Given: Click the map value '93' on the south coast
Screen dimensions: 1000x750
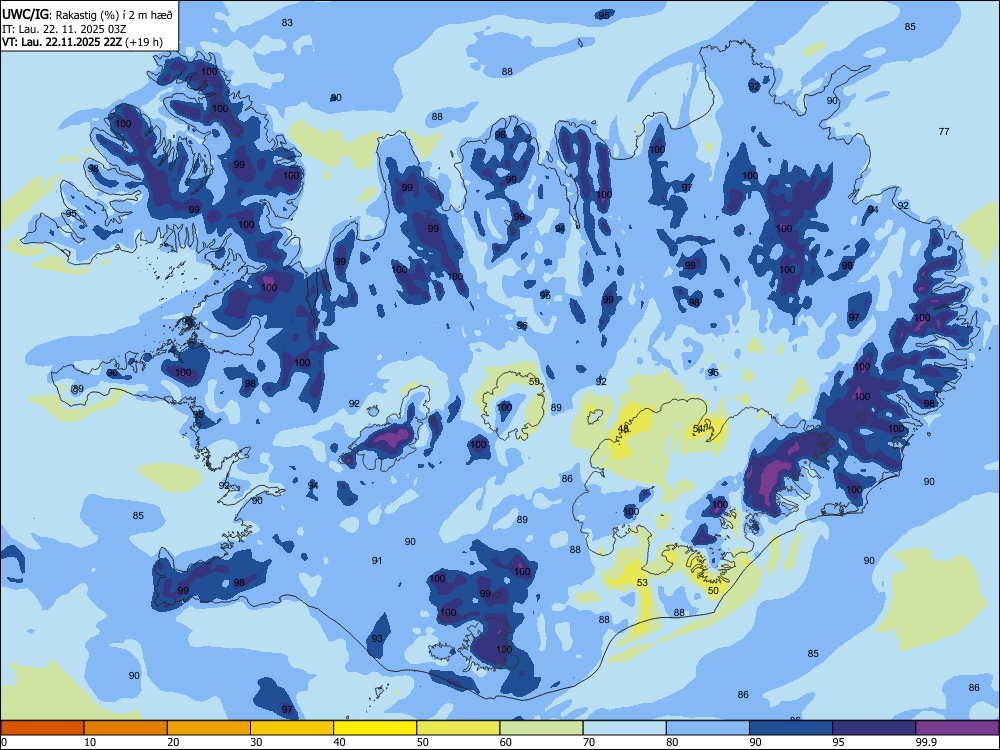Looking at the screenshot, I should (377, 638).
